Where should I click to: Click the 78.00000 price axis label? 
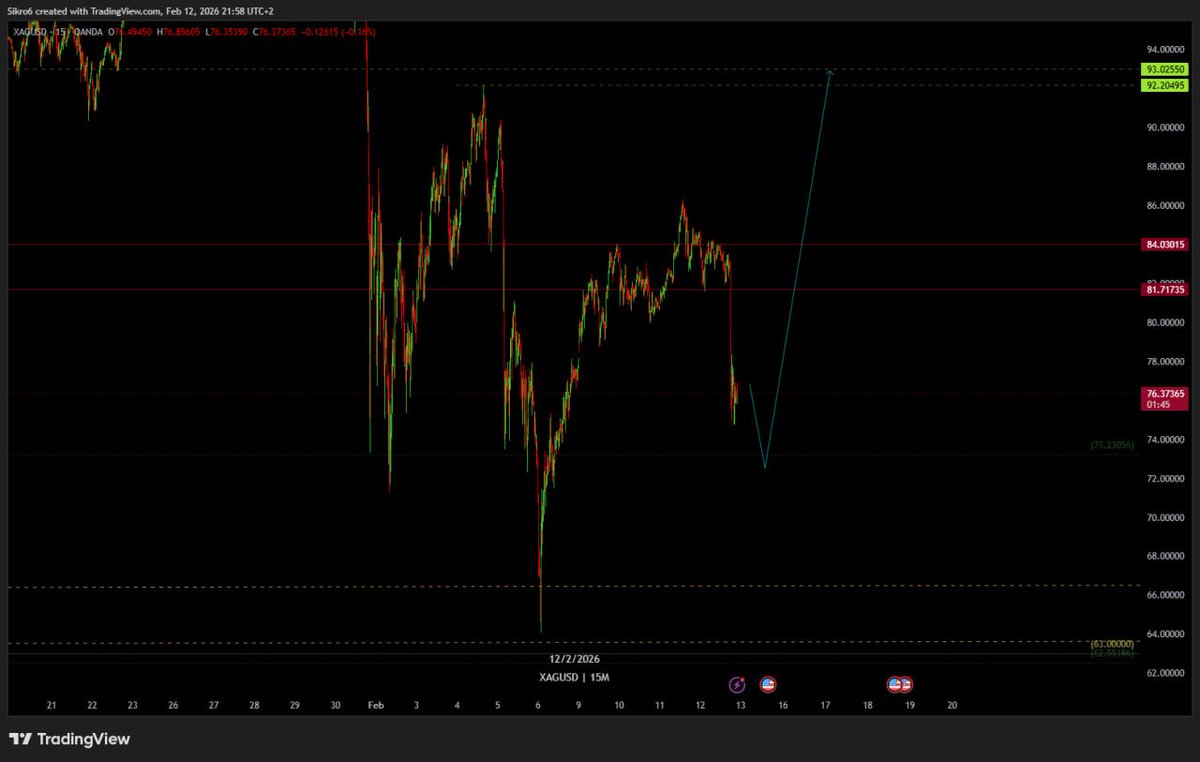pyautogui.click(x=1166, y=361)
